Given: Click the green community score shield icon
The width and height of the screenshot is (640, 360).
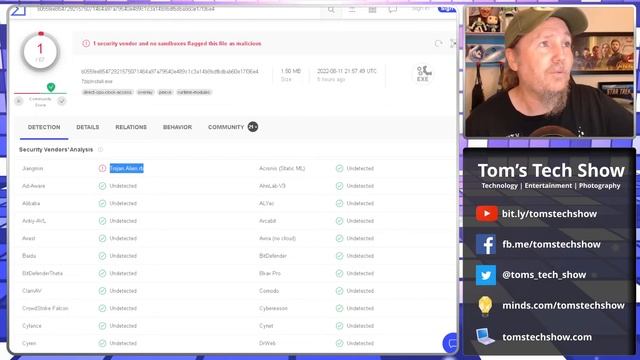Looking at the screenshot, I should point(51,87).
